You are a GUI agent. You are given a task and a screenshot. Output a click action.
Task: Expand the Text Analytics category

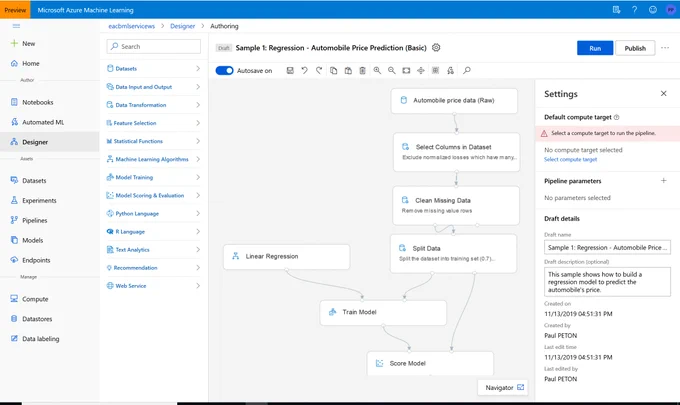[154, 250]
